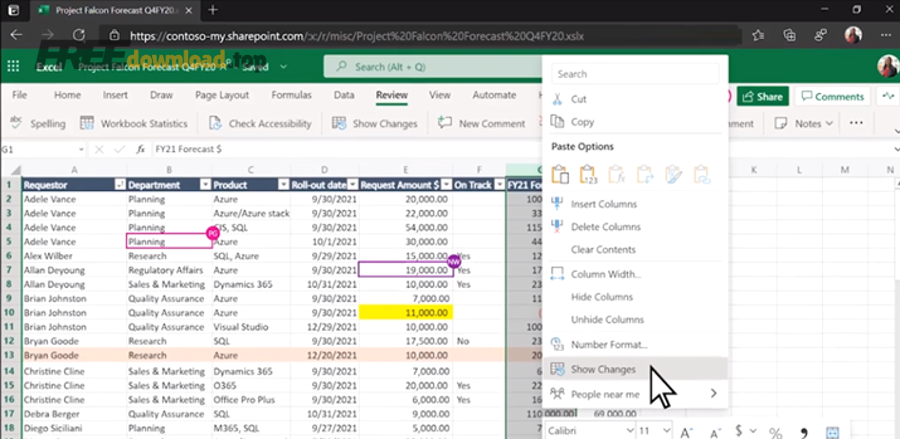Click the Cut scissors icon
The width and height of the screenshot is (900, 439).
click(558, 99)
